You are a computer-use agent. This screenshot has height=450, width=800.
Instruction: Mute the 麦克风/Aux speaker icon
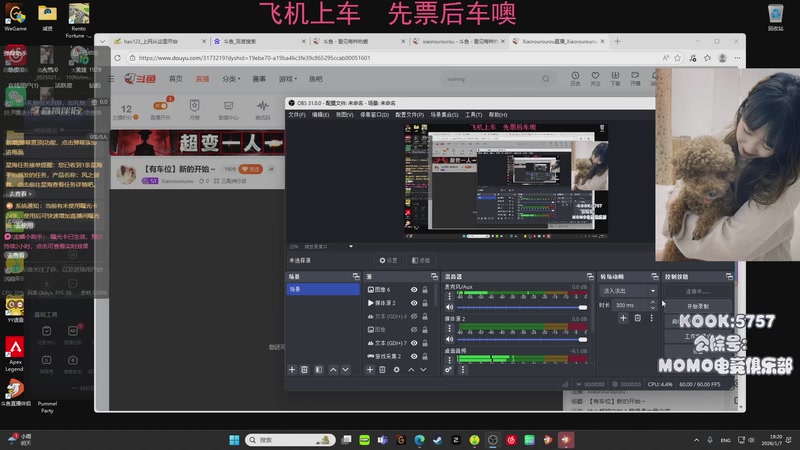pos(449,307)
